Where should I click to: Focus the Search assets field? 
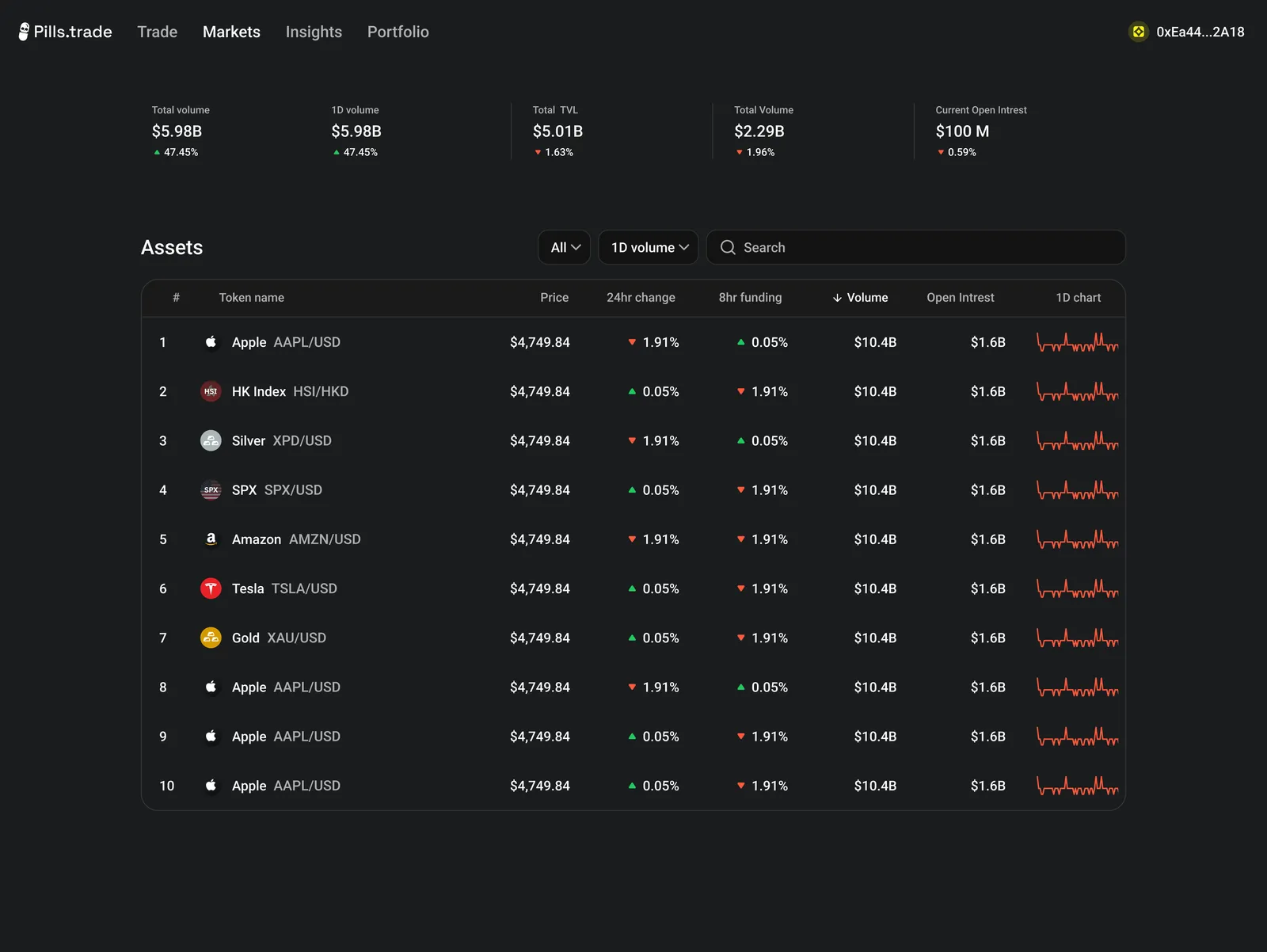click(916, 247)
